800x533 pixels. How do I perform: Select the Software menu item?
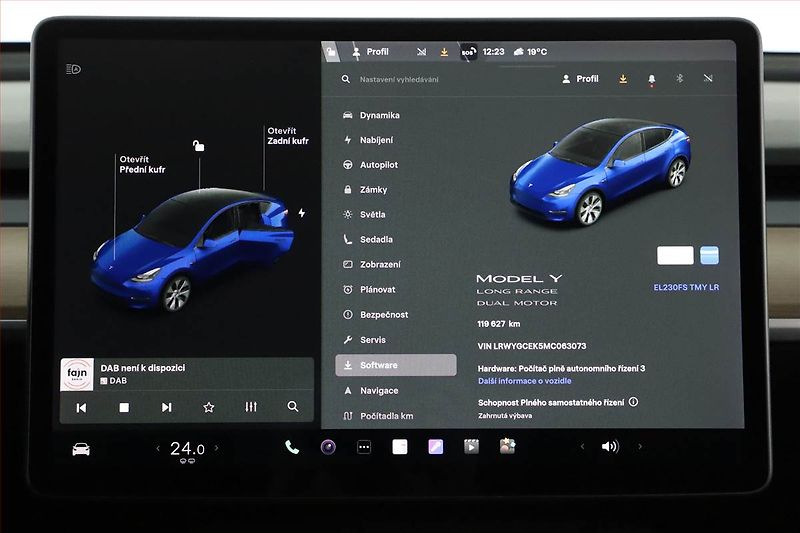(x=396, y=365)
